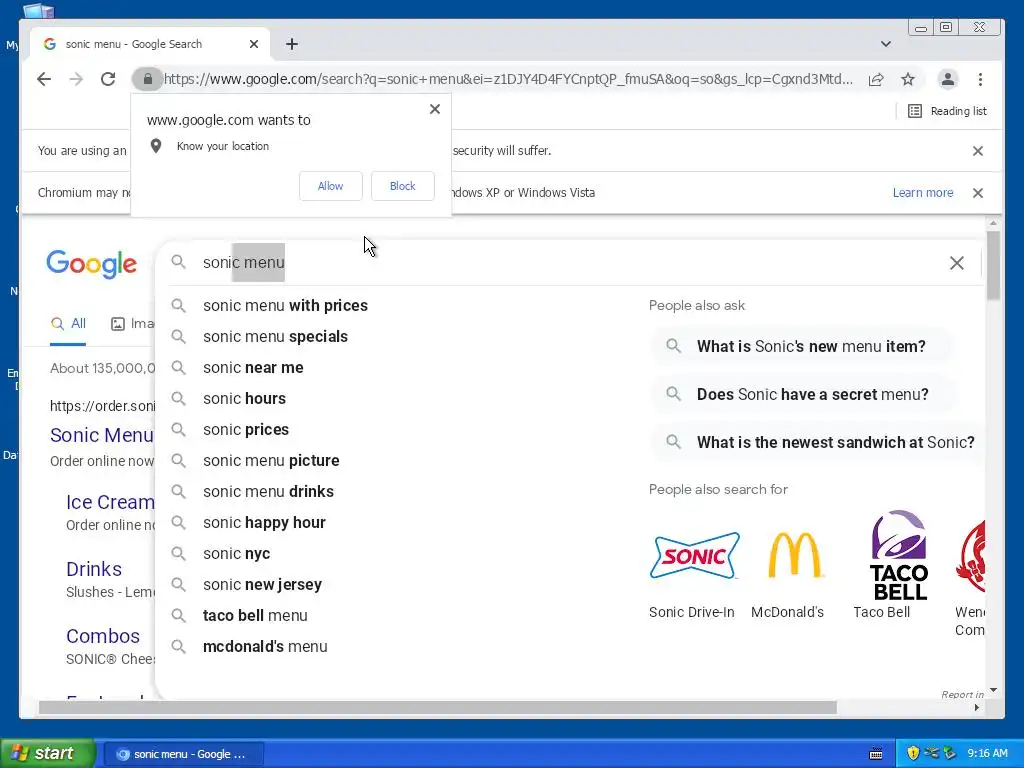Screen dimensions: 1024x768
Task: Go back using the browser back arrow
Action: (44, 79)
